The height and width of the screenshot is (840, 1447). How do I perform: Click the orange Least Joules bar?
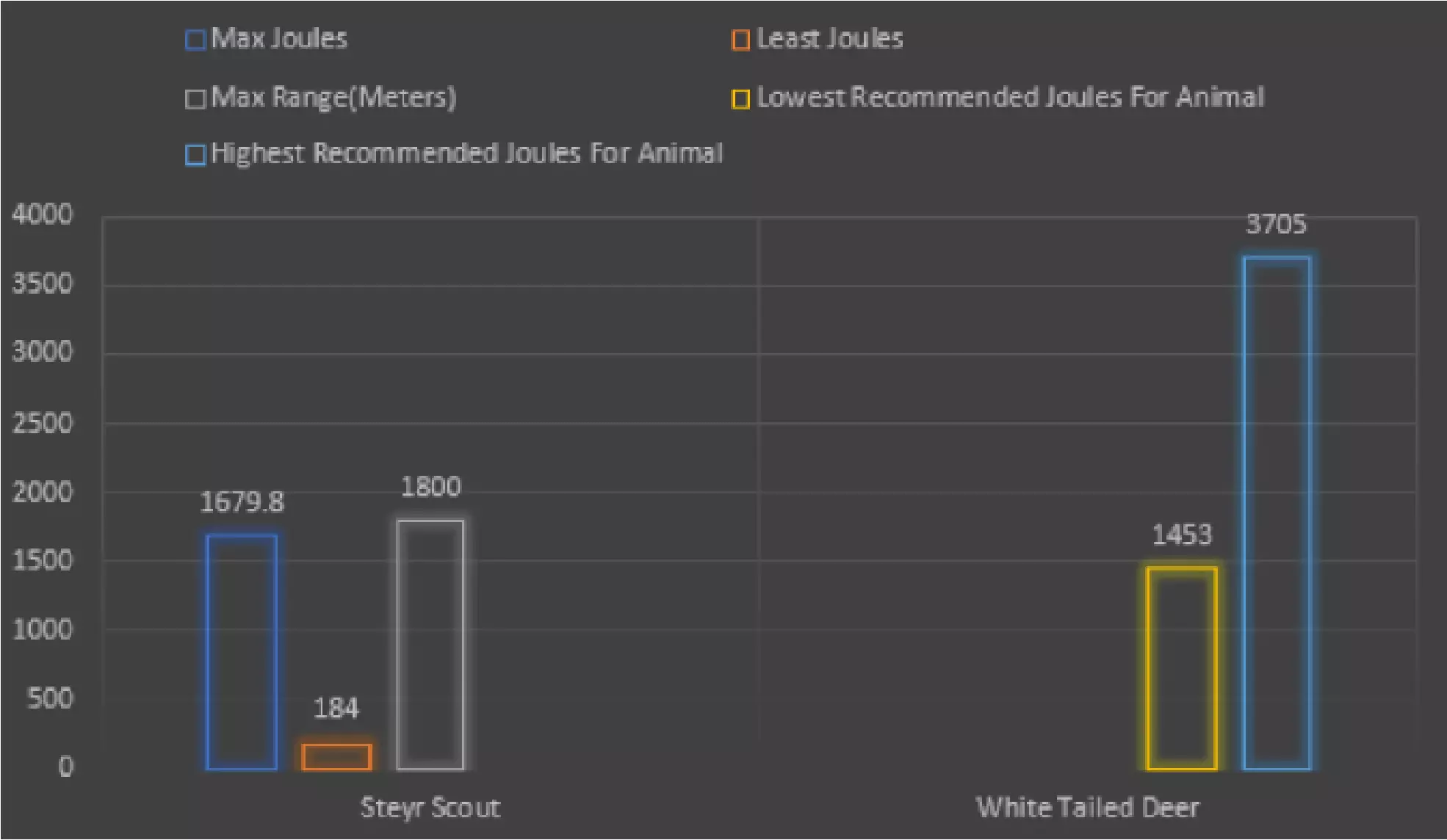[x=336, y=757]
